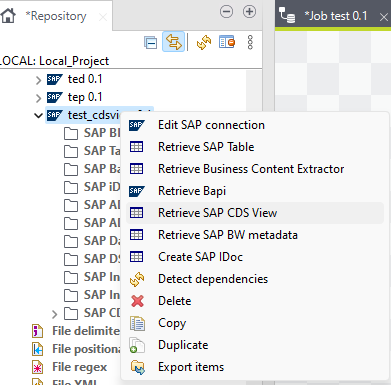Choose Copy from context menu
Image resolution: width=391 pixels, height=385 pixels.
coord(255,323)
